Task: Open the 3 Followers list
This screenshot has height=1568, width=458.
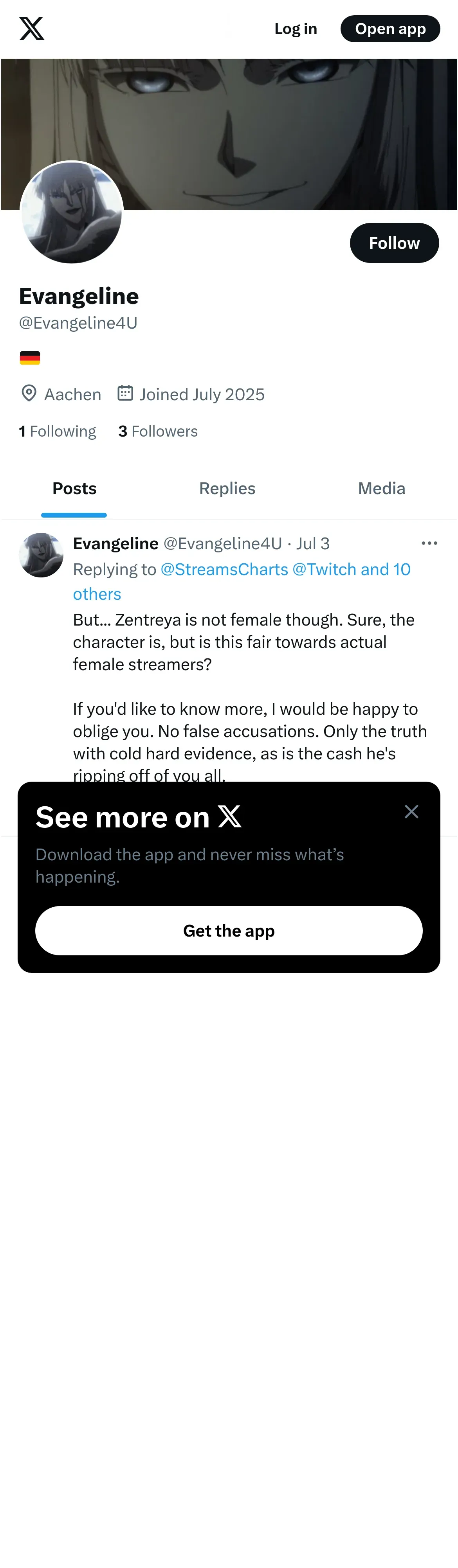Action: pos(159,432)
